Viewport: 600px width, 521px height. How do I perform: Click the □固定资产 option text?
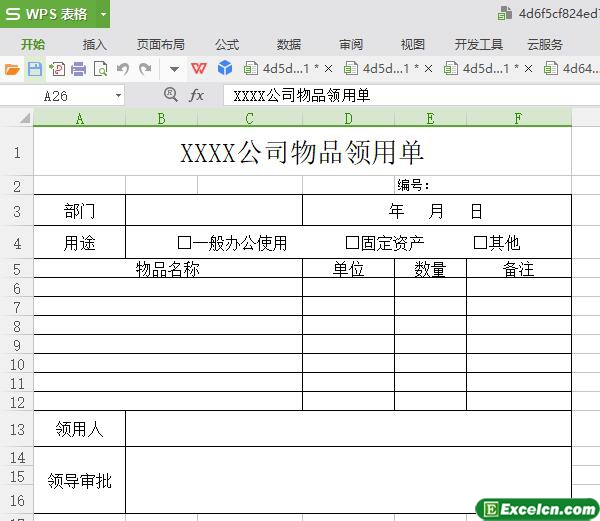click(x=385, y=243)
